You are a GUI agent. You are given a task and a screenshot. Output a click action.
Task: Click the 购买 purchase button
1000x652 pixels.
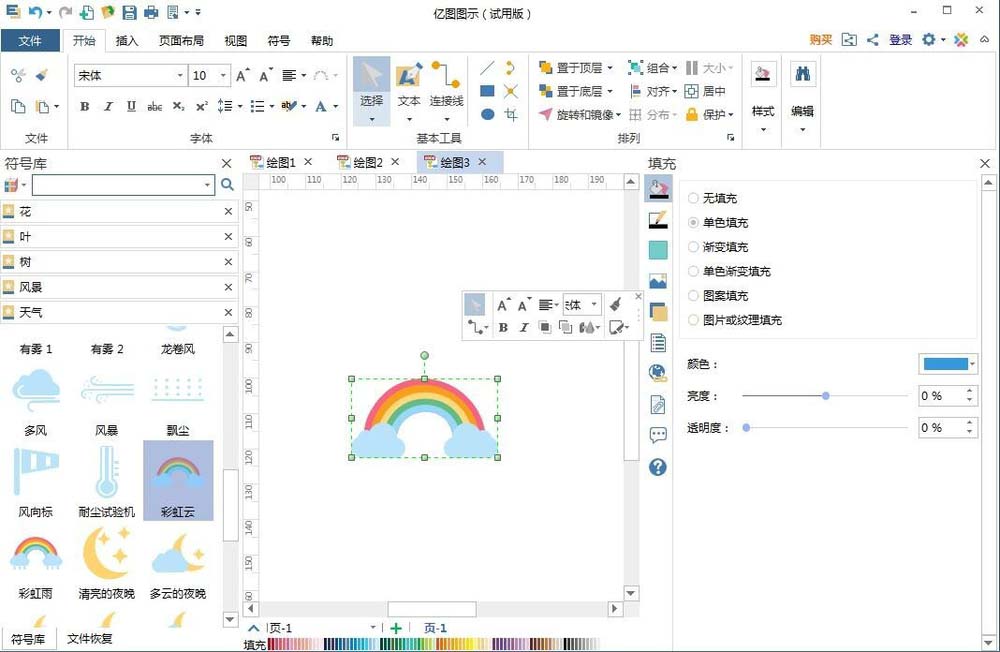pos(819,39)
